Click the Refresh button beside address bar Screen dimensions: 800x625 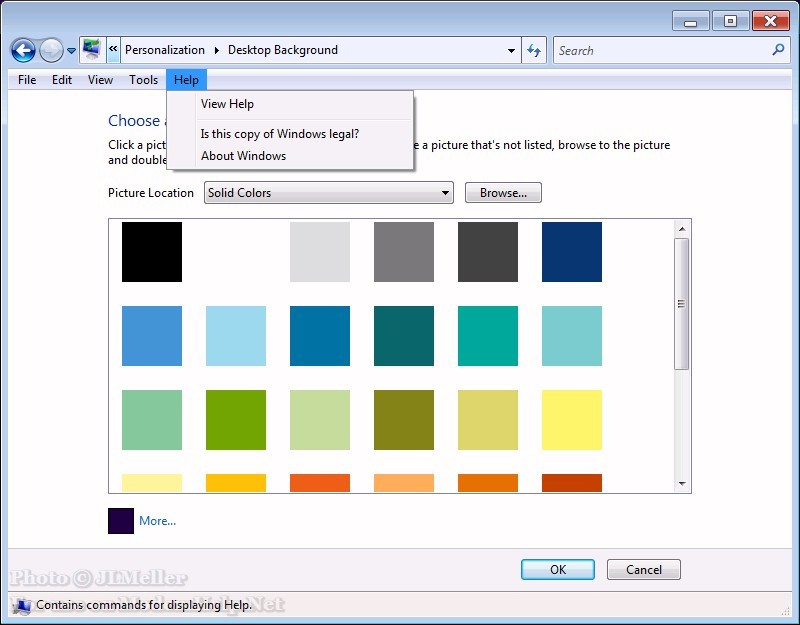(x=534, y=50)
